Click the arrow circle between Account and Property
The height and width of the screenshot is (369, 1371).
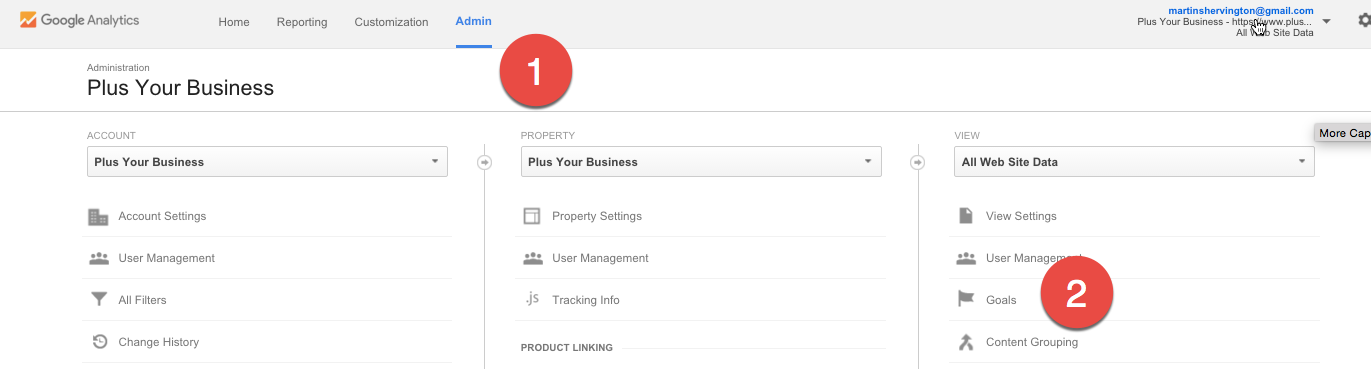(485, 162)
